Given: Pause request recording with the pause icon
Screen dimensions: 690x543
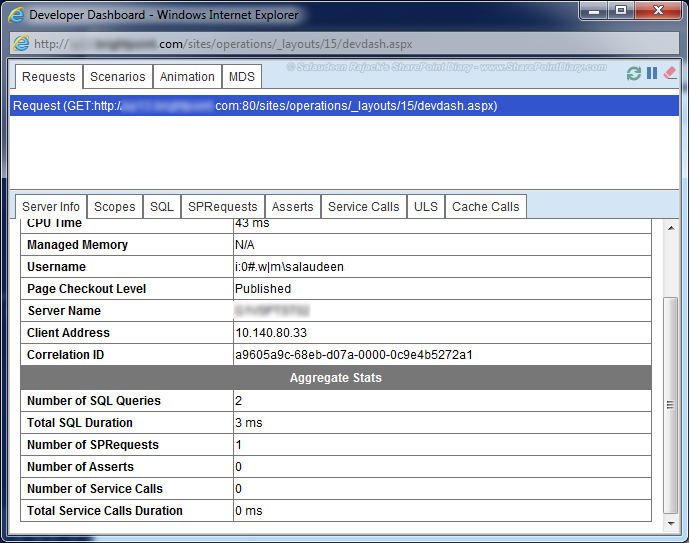Looking at the screenshot, I should 652,73.
